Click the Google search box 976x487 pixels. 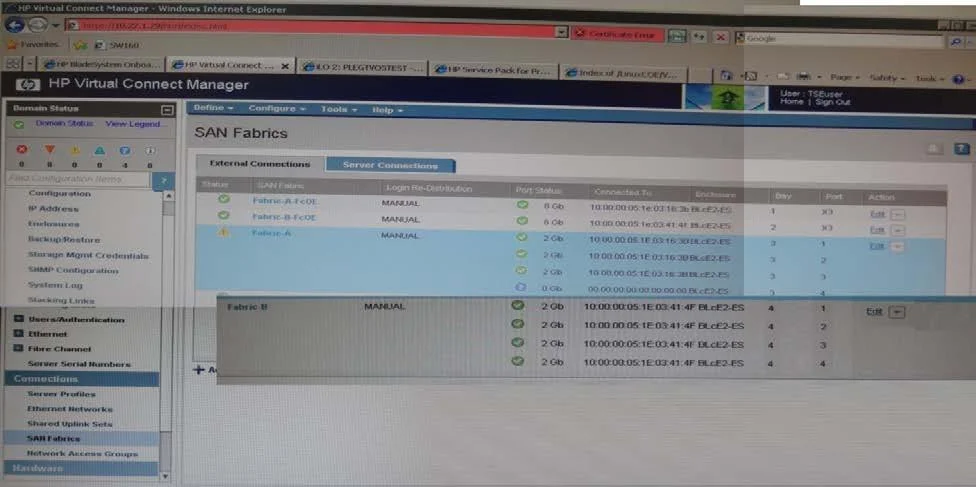click(x=840, y=40)
